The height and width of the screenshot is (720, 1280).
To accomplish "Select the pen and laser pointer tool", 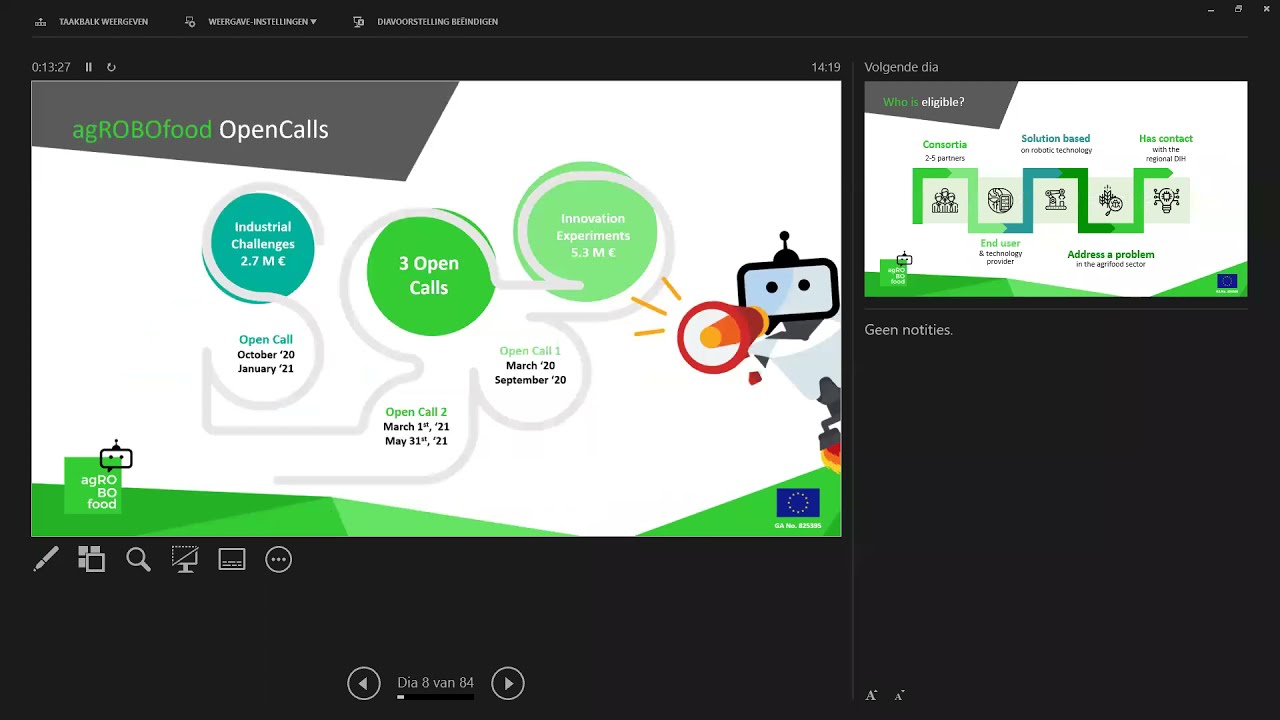I will [x=46, y=559].
